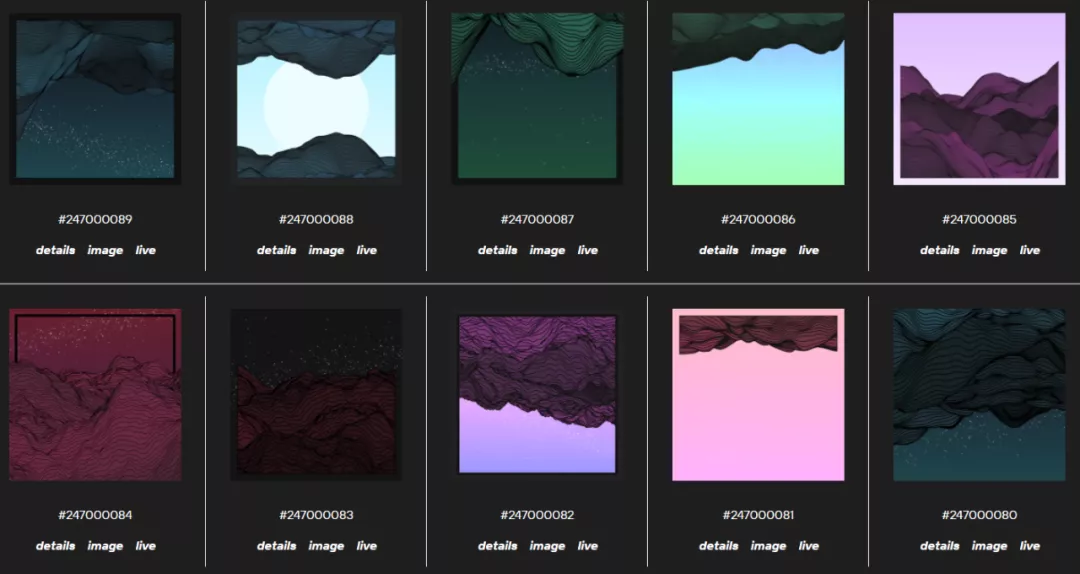The width and height of the screenshot is (1080, 574).
Task: Open the crimson mountain artwork #247000084
Action: pos(95,395)
